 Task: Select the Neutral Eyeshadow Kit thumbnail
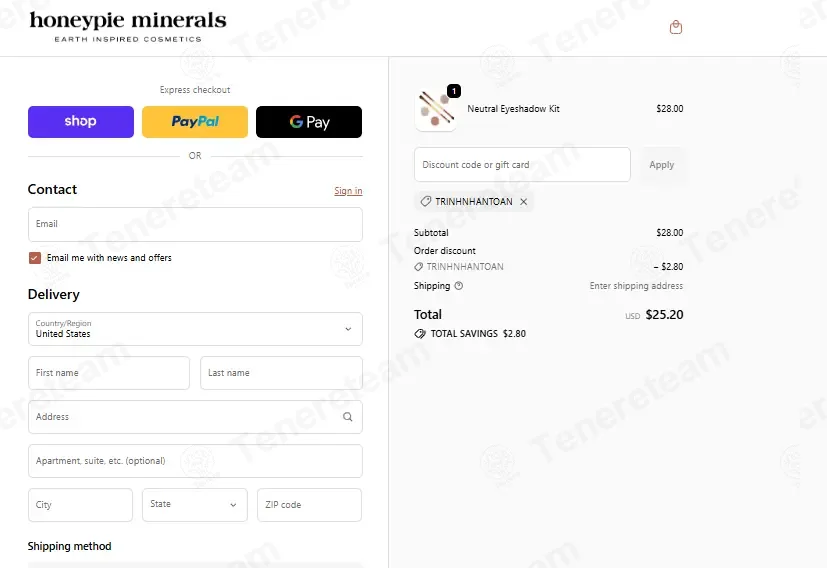pos(436,109)
